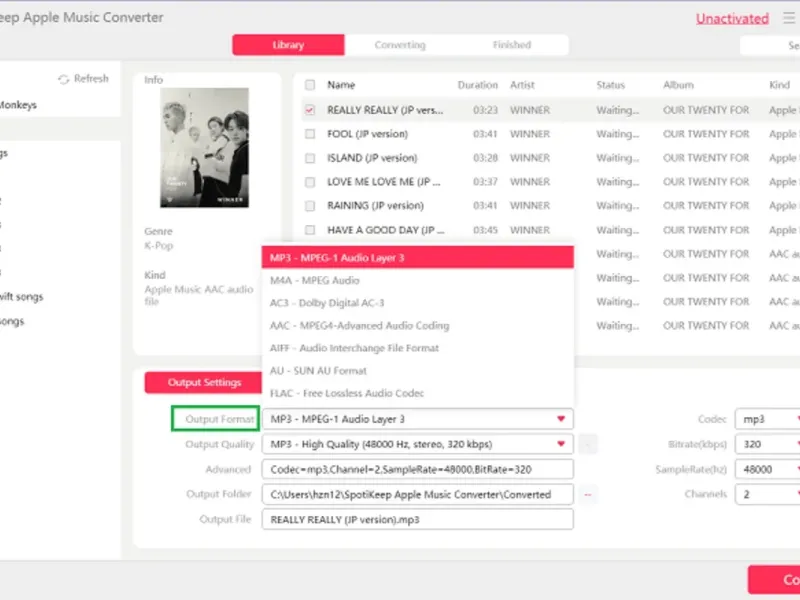Screen dimensions: 800x600
Task: Check the LOVE ME LOVE ME checkbox
Action: pyautogui.click(x=310, y=182)
